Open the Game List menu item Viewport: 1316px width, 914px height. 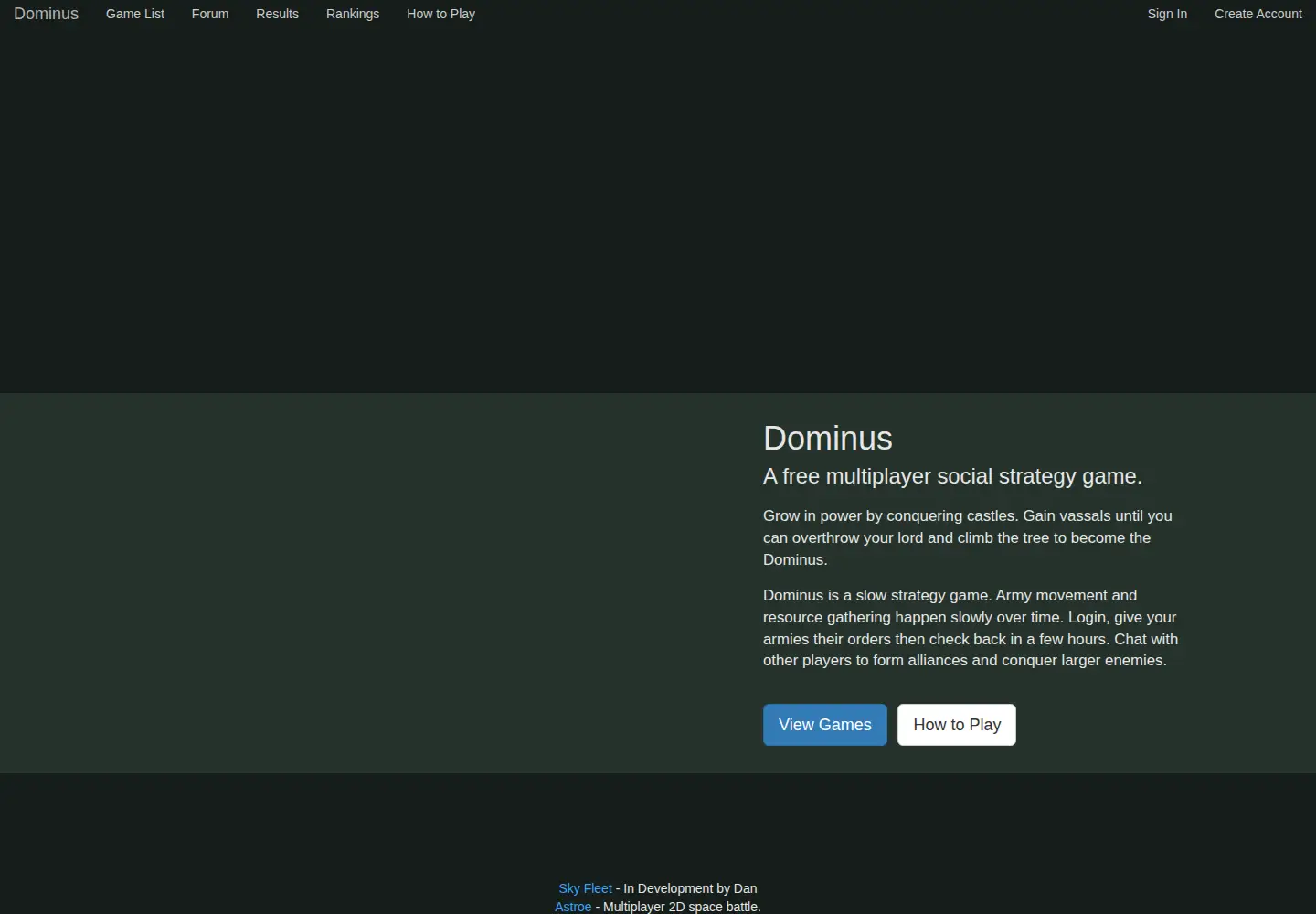point(135,14)
